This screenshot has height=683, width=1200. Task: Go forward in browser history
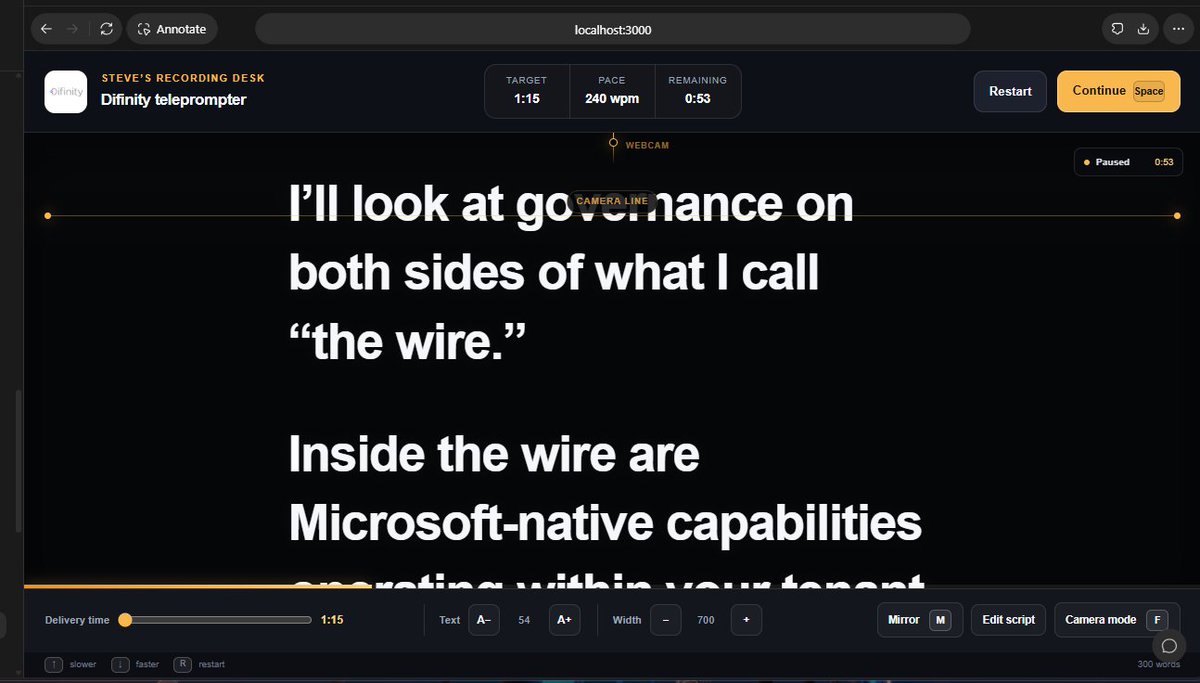(72, 29)
